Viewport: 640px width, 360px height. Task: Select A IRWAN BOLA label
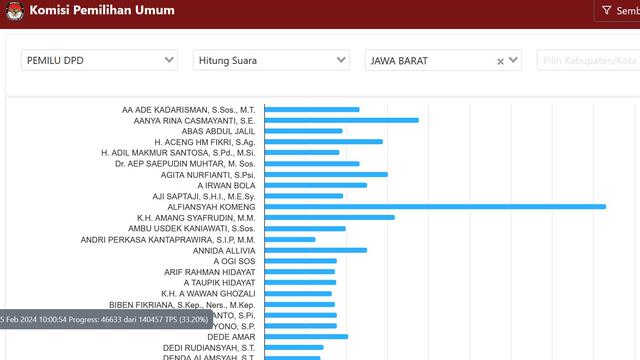(226, 185)
